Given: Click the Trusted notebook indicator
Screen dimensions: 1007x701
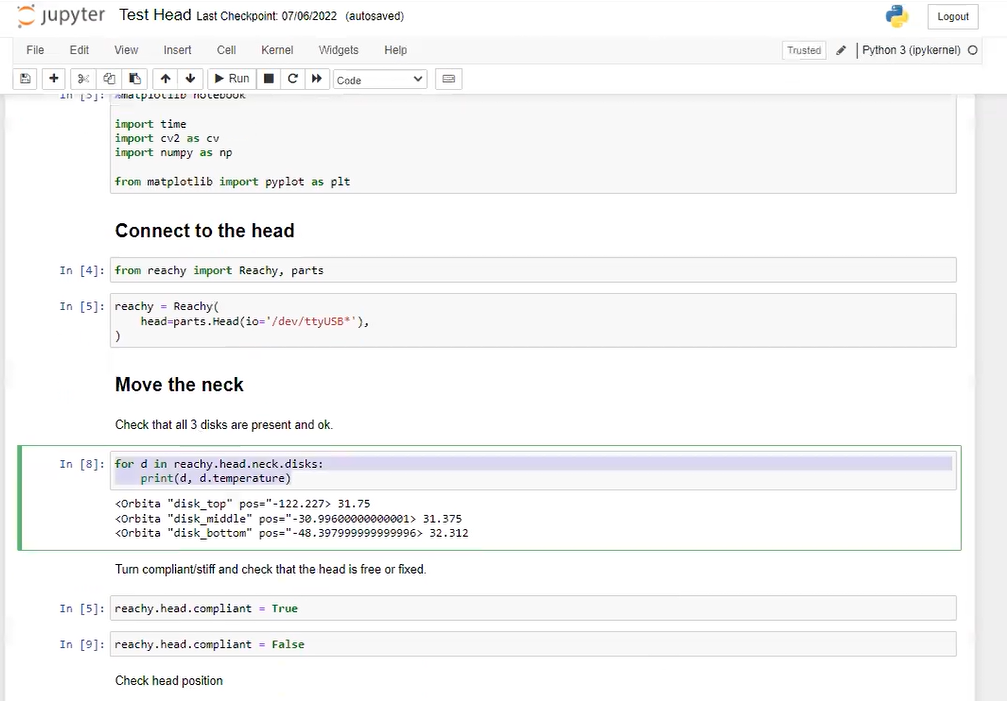Looking at the screenshot, I should point(804,50).
